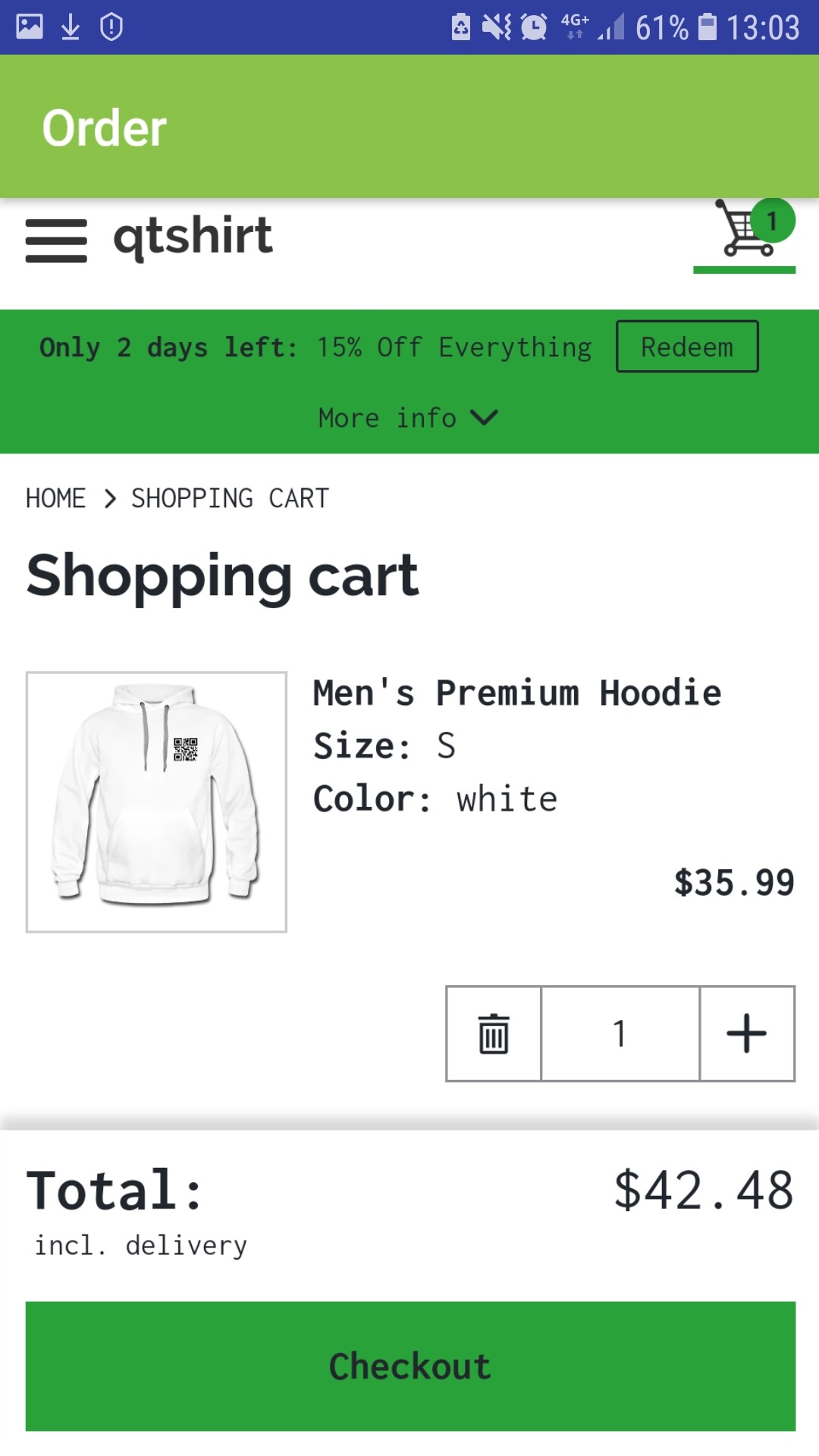Open the hamburger navigation menu

tap(55, 239)
